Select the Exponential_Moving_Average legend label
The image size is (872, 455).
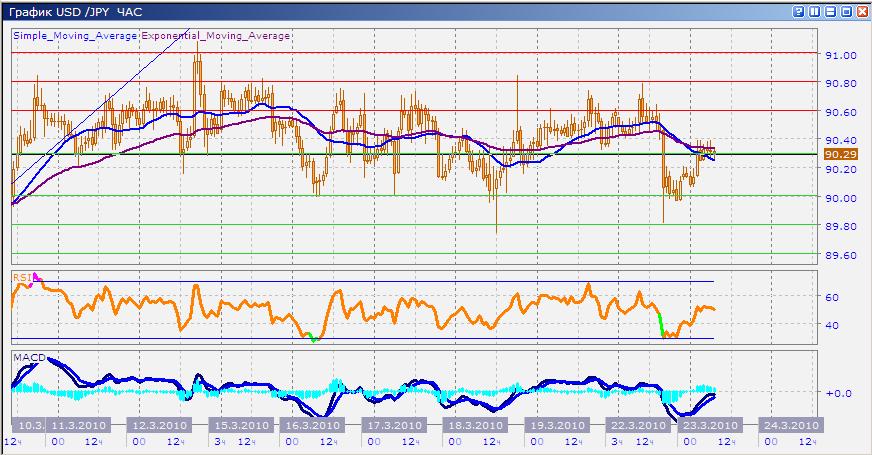(x=216, y=36)
